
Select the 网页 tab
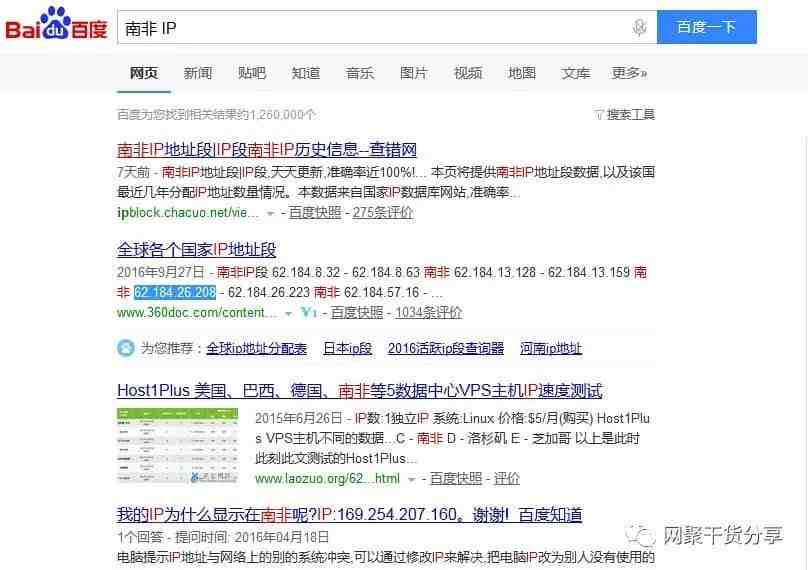(144, 73)
